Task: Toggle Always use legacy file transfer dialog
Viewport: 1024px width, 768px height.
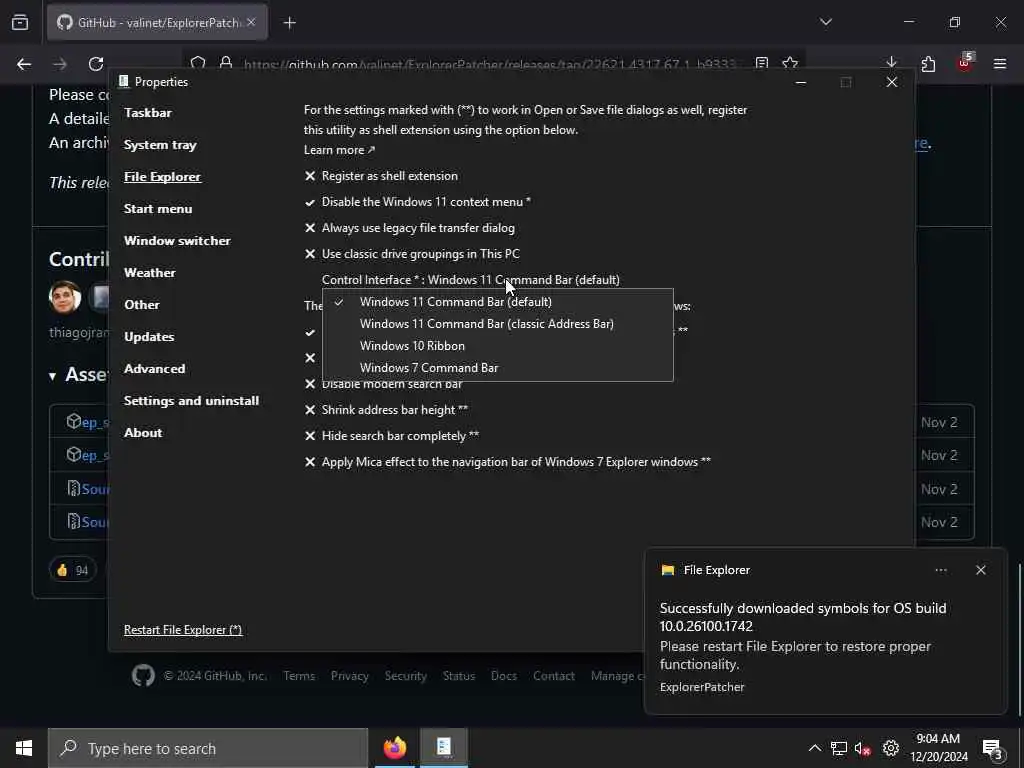Action: (409, 229)
